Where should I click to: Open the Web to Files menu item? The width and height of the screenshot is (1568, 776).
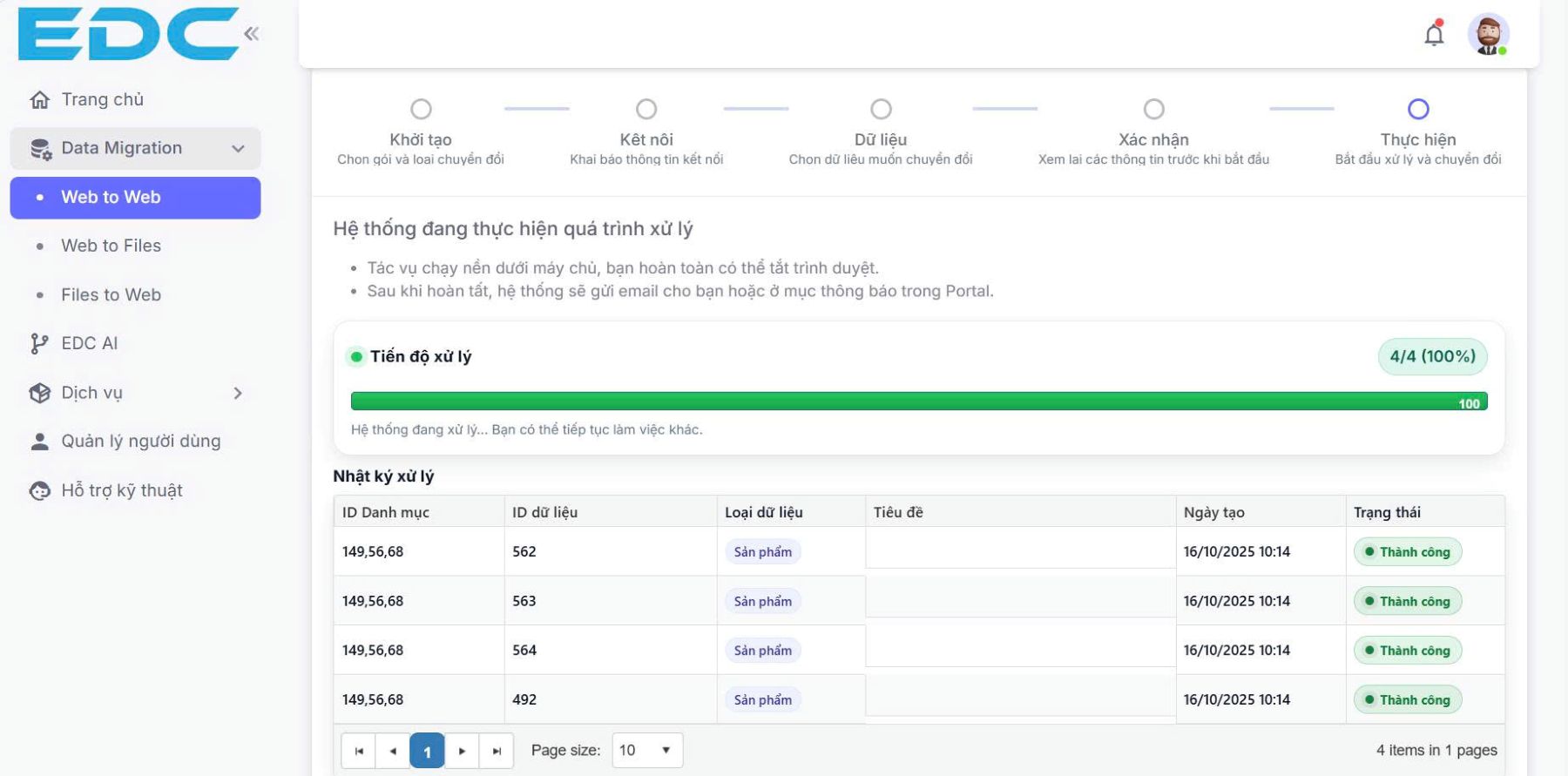pos(111,246)
